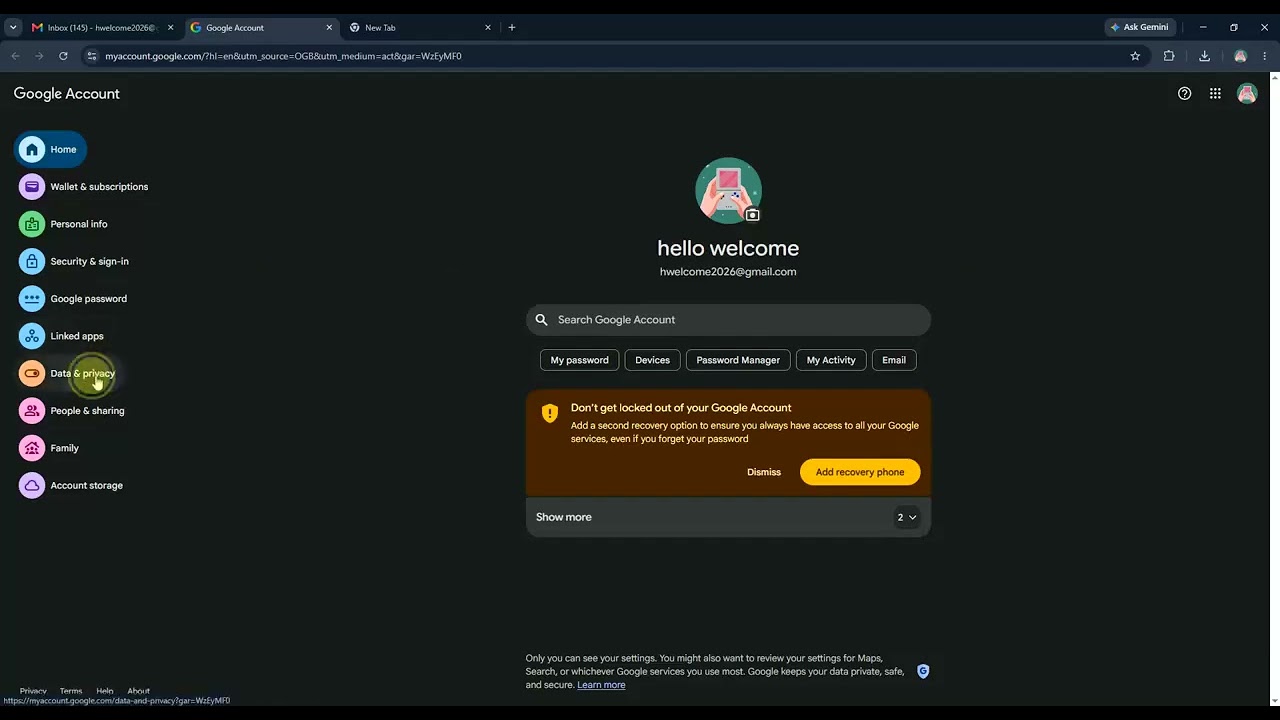Open Security & sign-in settings
Screen dimensions: 1280x720
pos(75,261)
